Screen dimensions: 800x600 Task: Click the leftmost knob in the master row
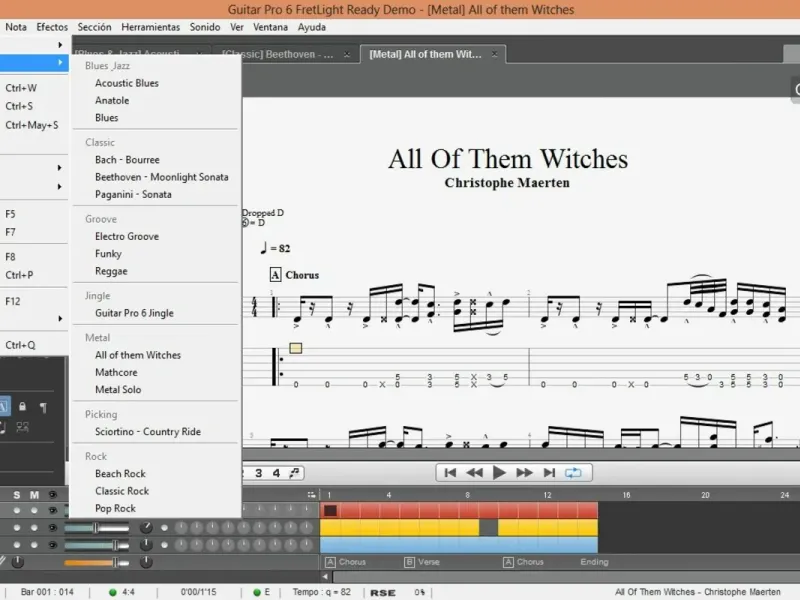point(17,562)
